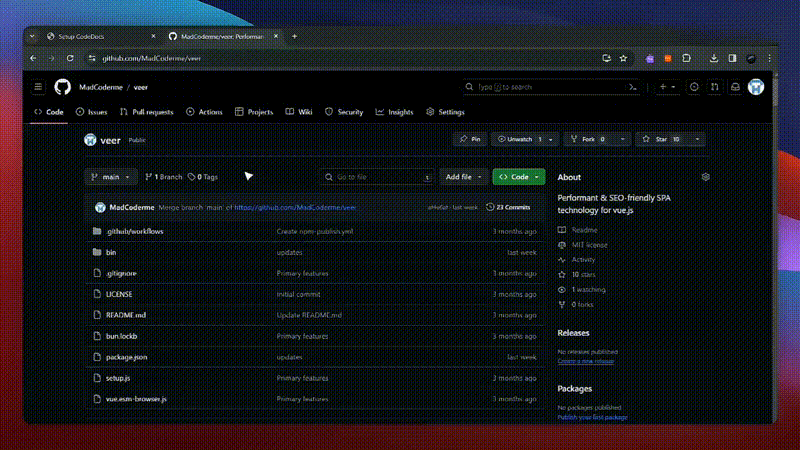
Task: Close the Setup CodeDocs browser tab
Action: click(x=153, y=36)
